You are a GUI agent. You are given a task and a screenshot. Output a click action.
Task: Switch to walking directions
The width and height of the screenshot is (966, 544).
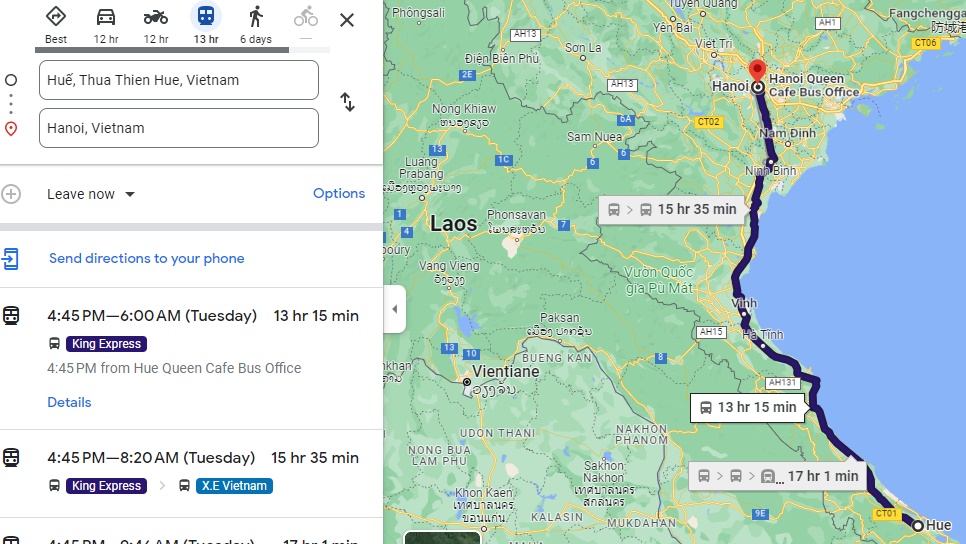click(256, 17)
